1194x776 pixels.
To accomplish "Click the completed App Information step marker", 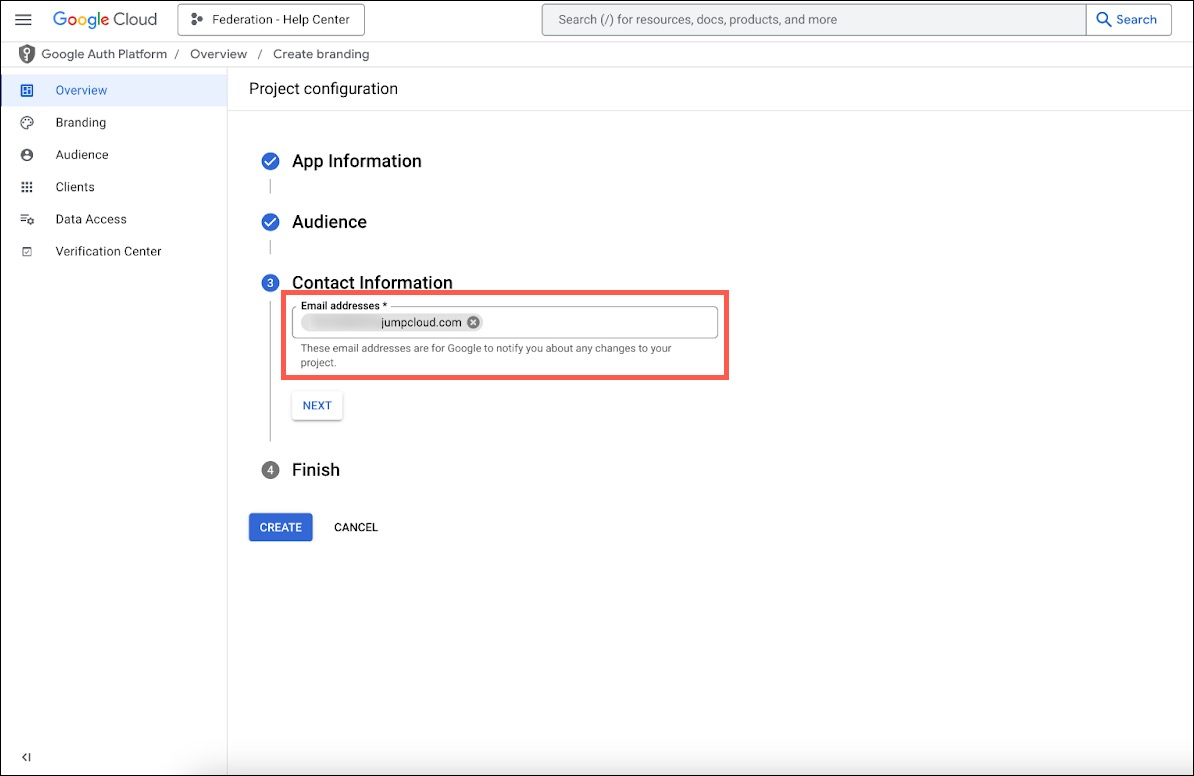I will [x=270, y=161].
